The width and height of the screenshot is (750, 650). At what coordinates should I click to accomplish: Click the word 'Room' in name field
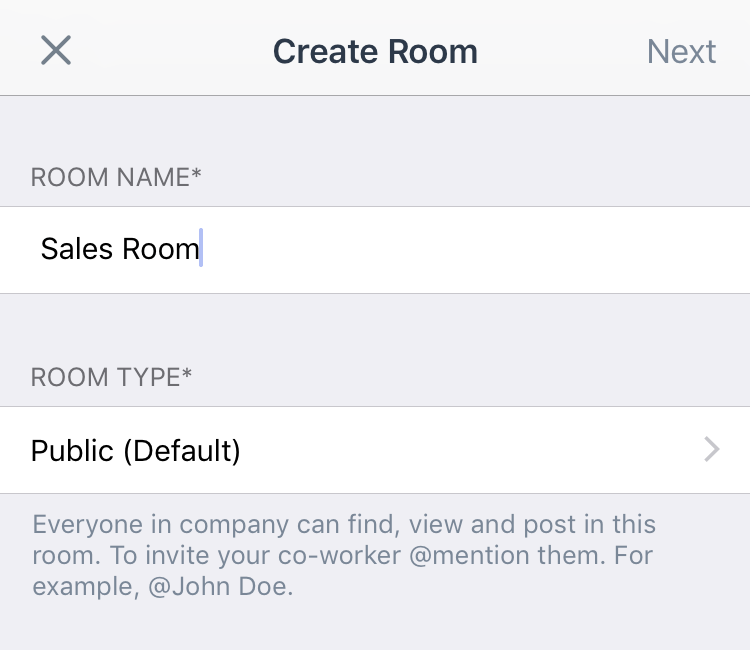coord(160,249)
